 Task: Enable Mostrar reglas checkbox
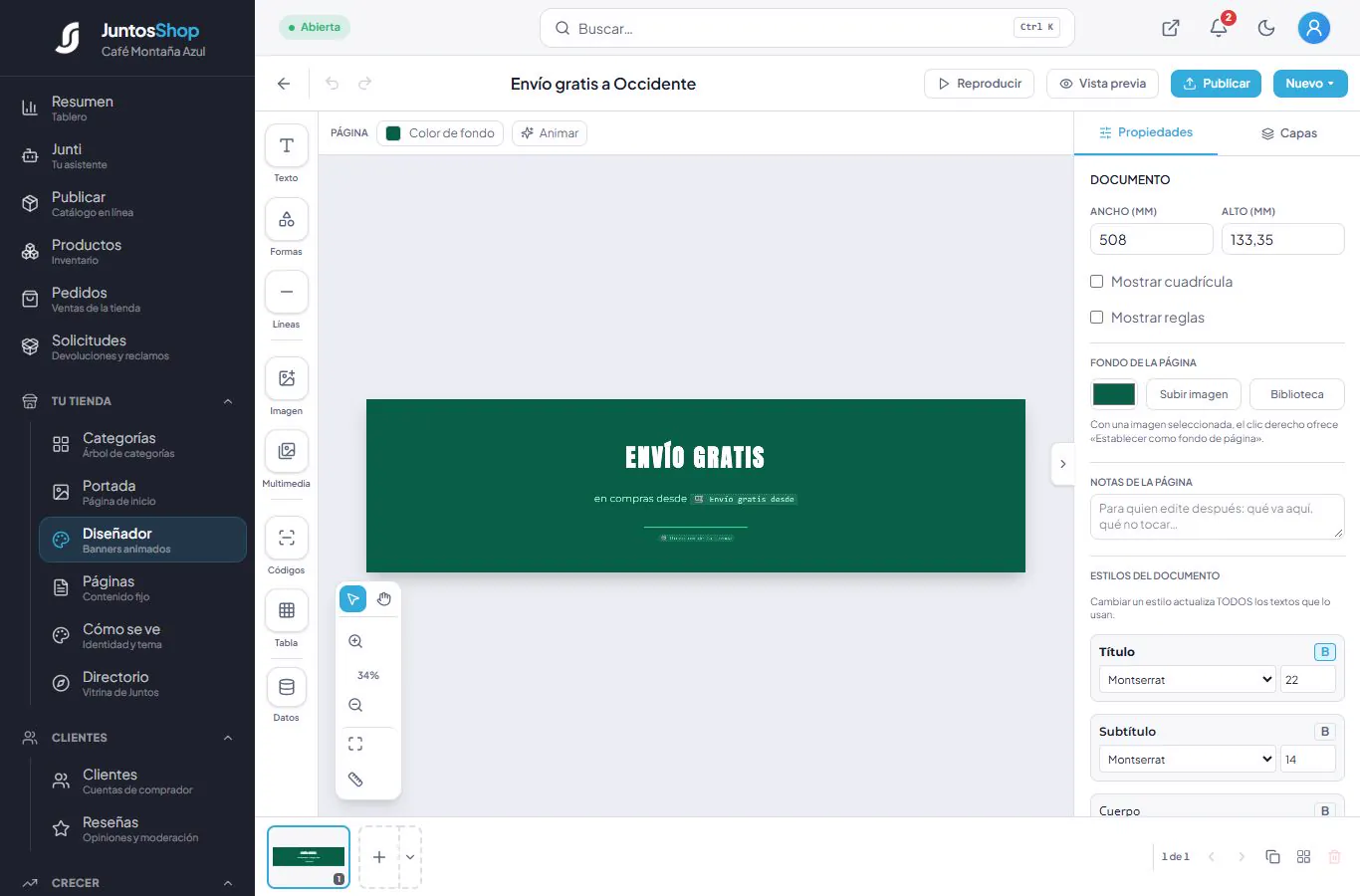(1097, 318)
